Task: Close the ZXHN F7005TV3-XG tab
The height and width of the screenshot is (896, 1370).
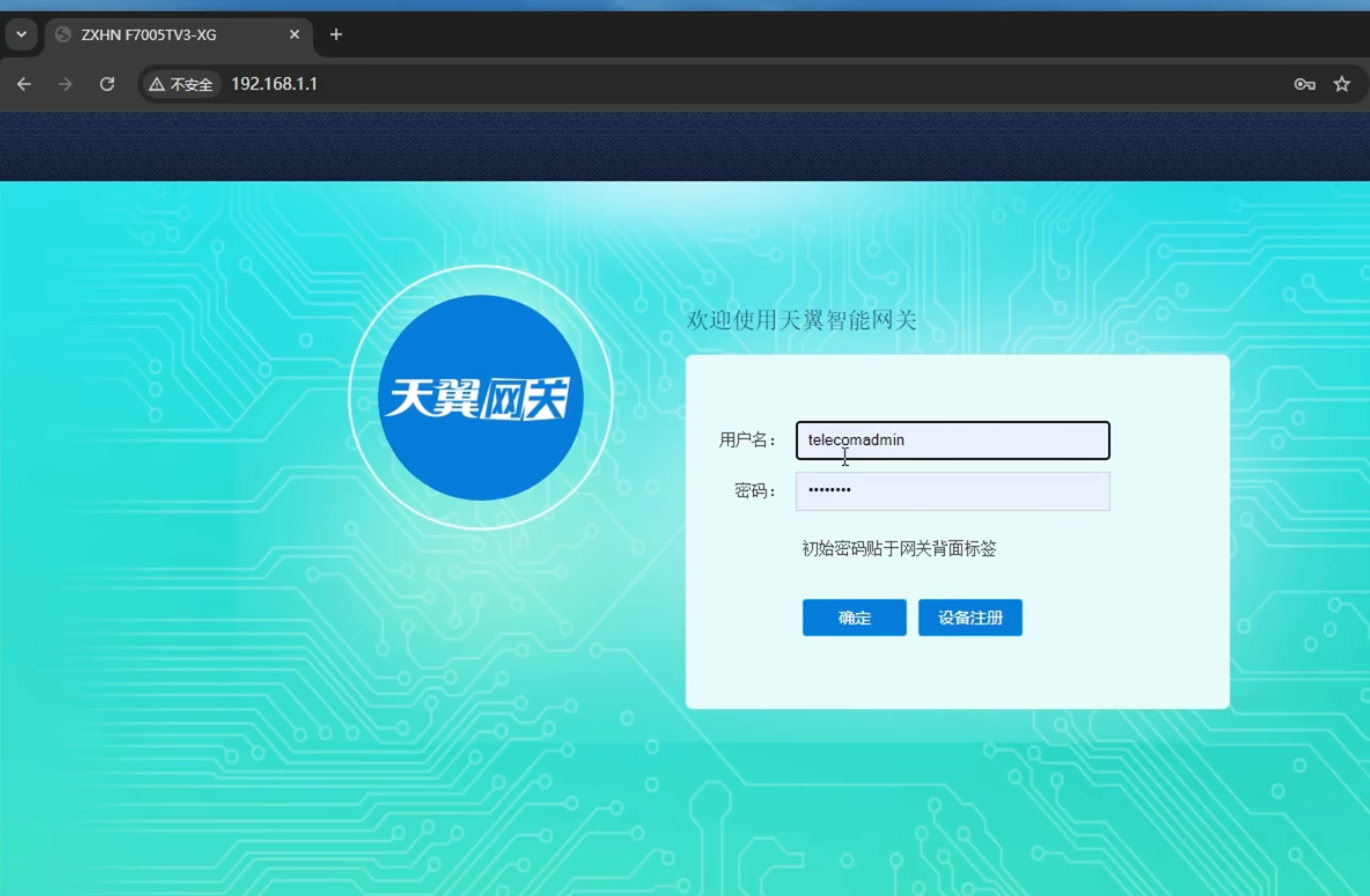Action: tap(294, 34)
